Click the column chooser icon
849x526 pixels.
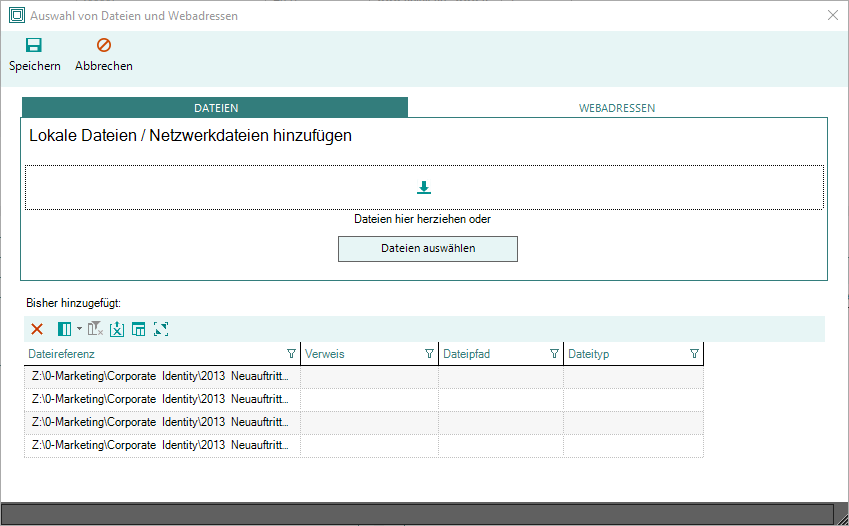(64, 329)
